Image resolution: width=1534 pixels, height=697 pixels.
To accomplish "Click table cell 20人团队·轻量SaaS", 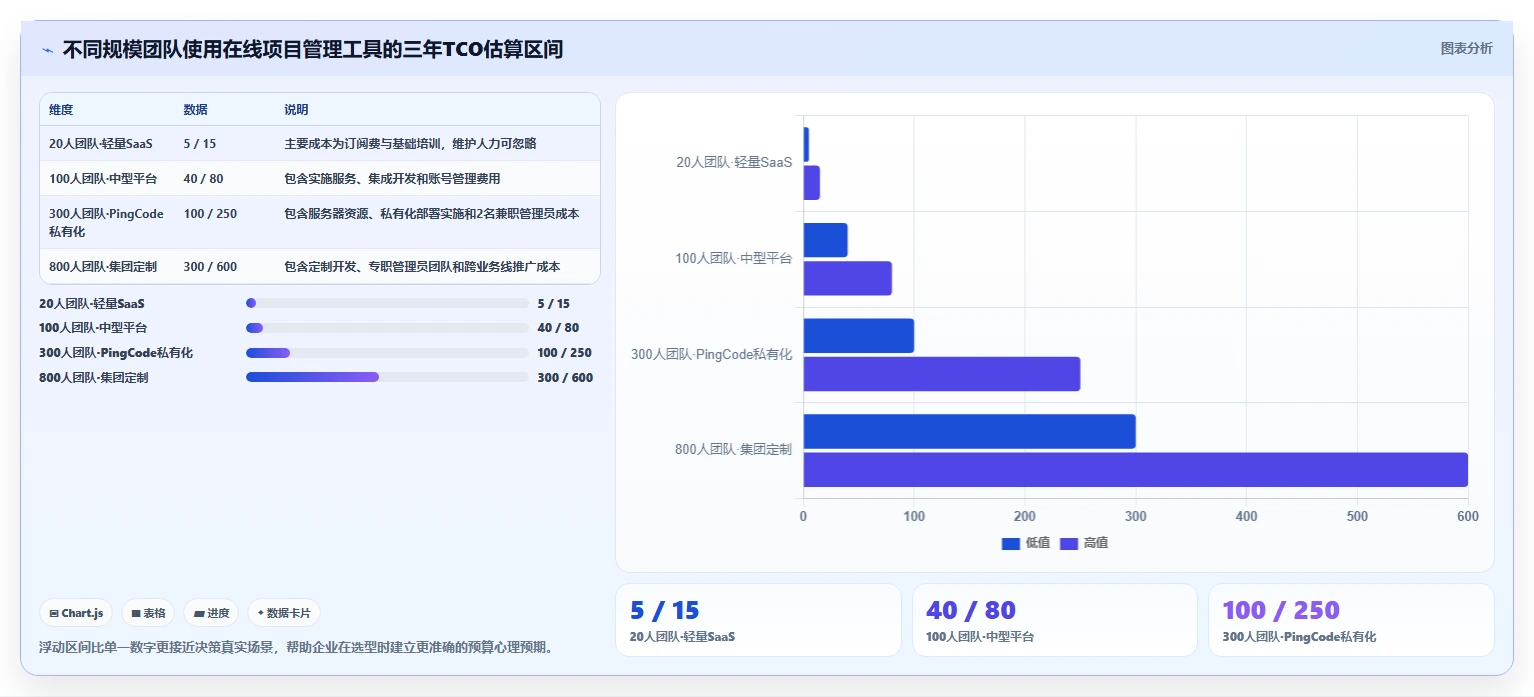I will [101, 144].
